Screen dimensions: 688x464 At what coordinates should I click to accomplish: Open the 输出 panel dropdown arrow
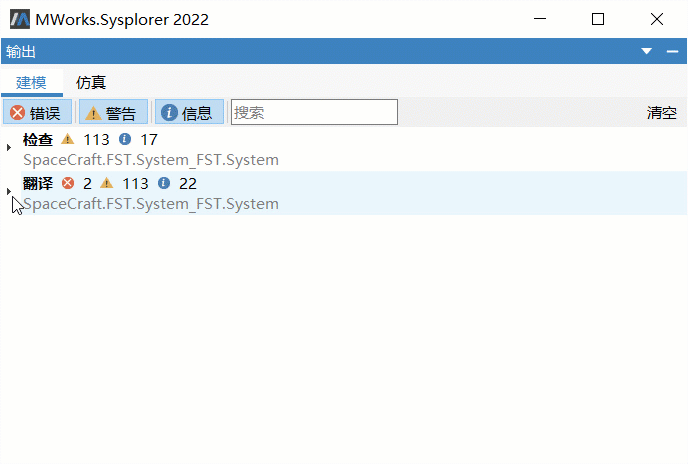(646, 51)
